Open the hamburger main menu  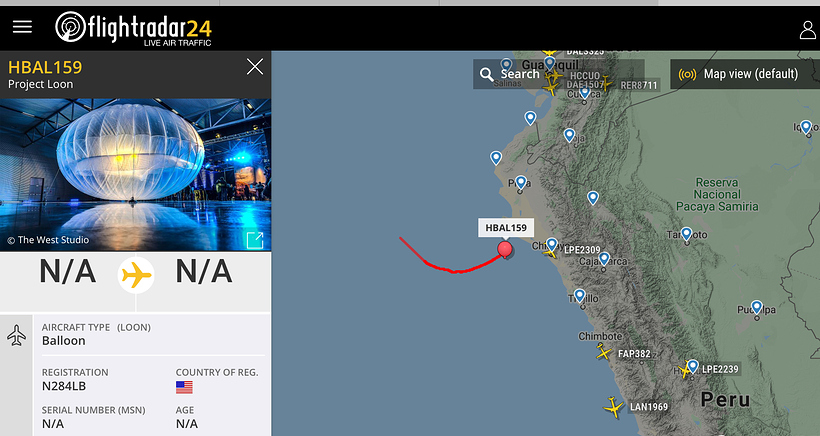click(x=22, y=27)
